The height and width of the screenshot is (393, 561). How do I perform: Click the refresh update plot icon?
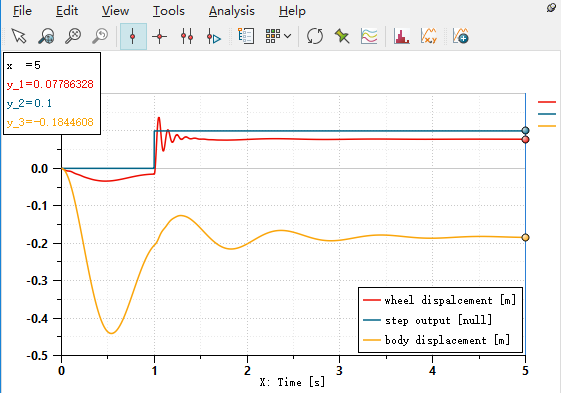315,36
